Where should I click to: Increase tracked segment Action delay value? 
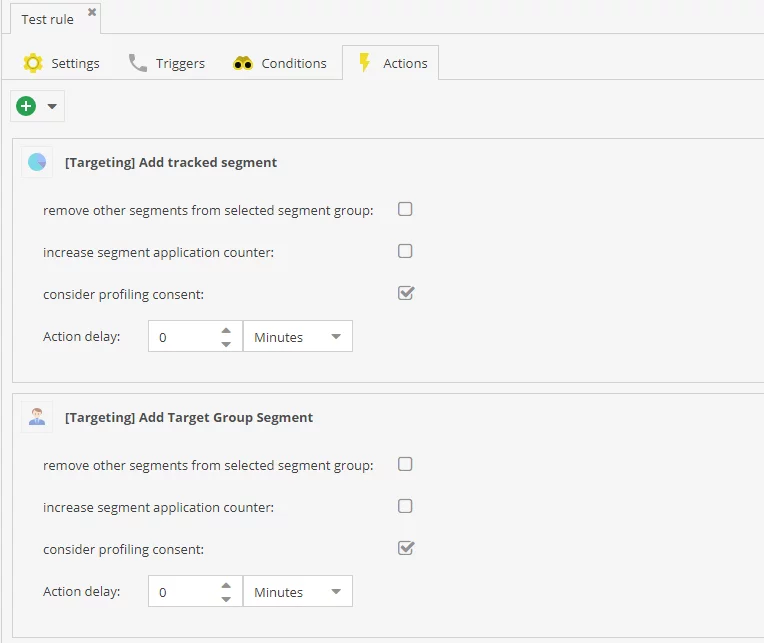[226, 330]
